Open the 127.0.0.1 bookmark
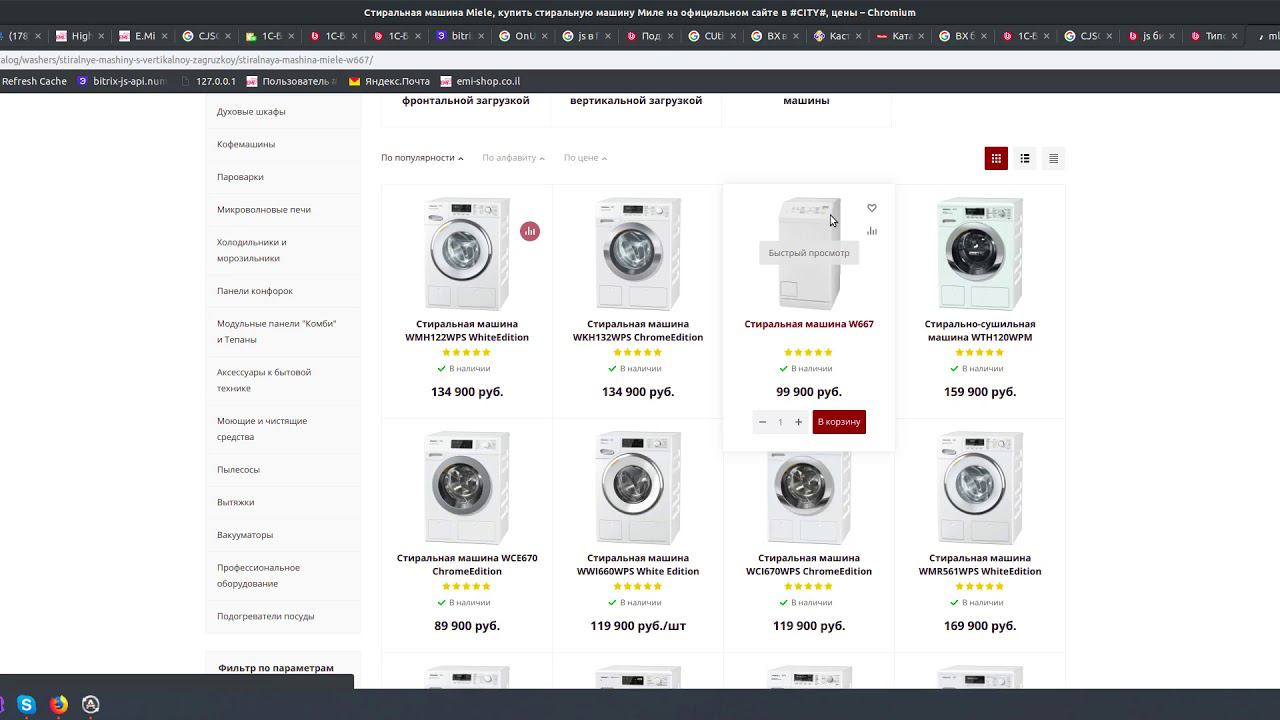Screen dimensions: 1280x720 coord(208,81)
